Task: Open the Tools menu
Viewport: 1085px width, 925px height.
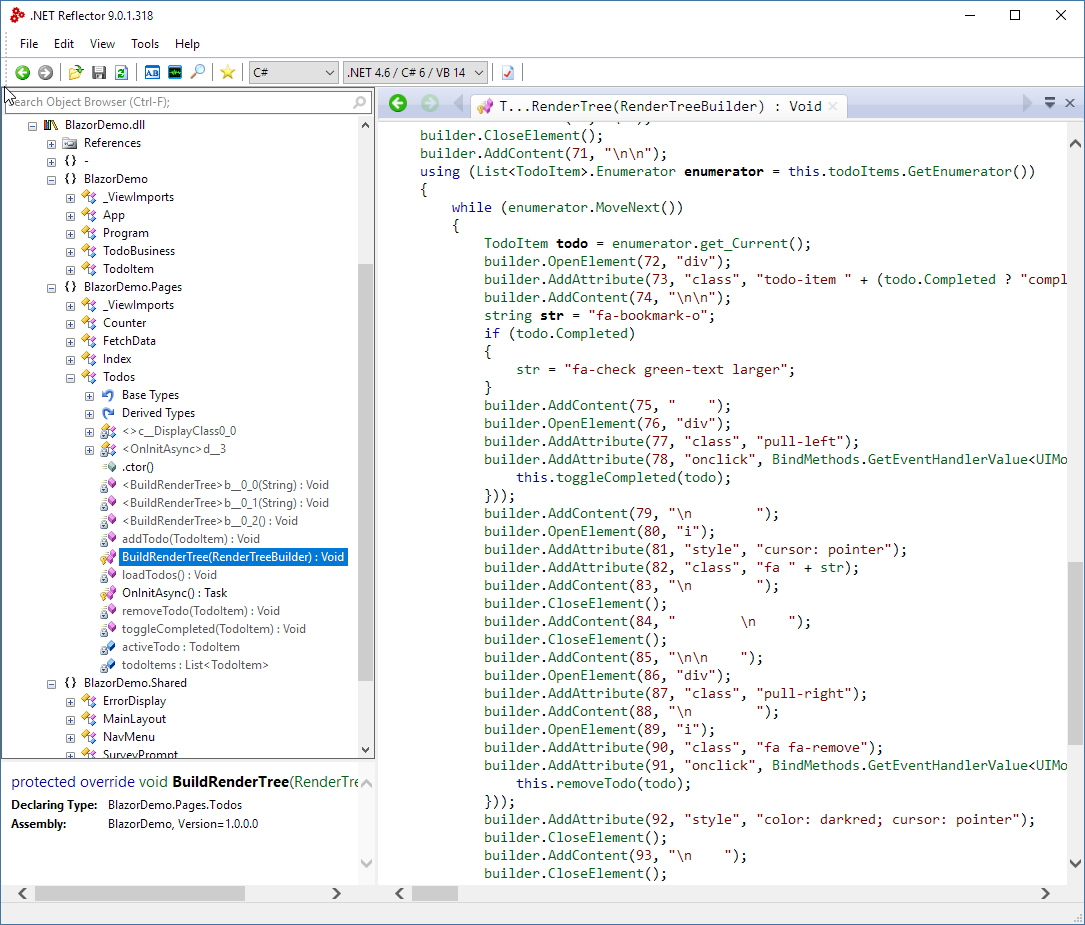Action: (145, 43)
